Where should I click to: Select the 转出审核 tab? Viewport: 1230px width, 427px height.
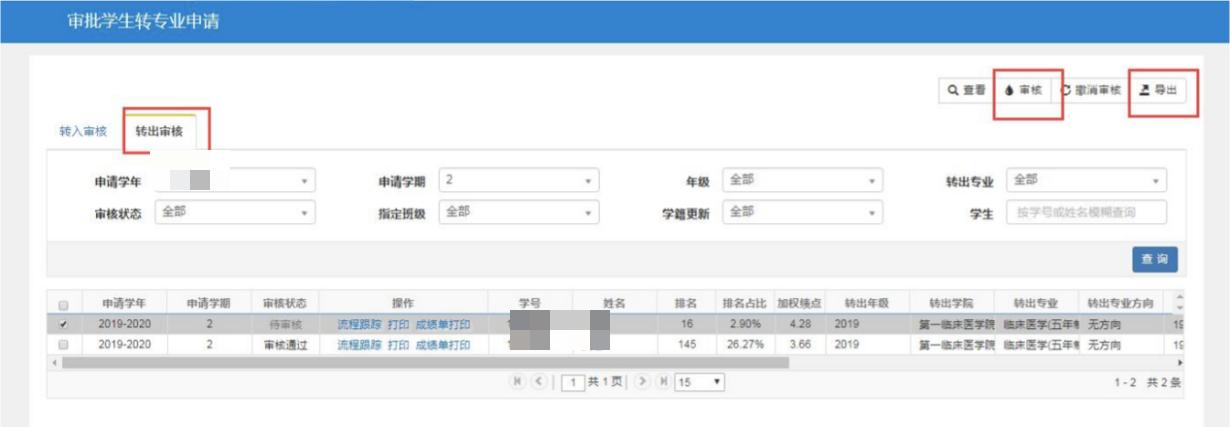pos(159,132)
